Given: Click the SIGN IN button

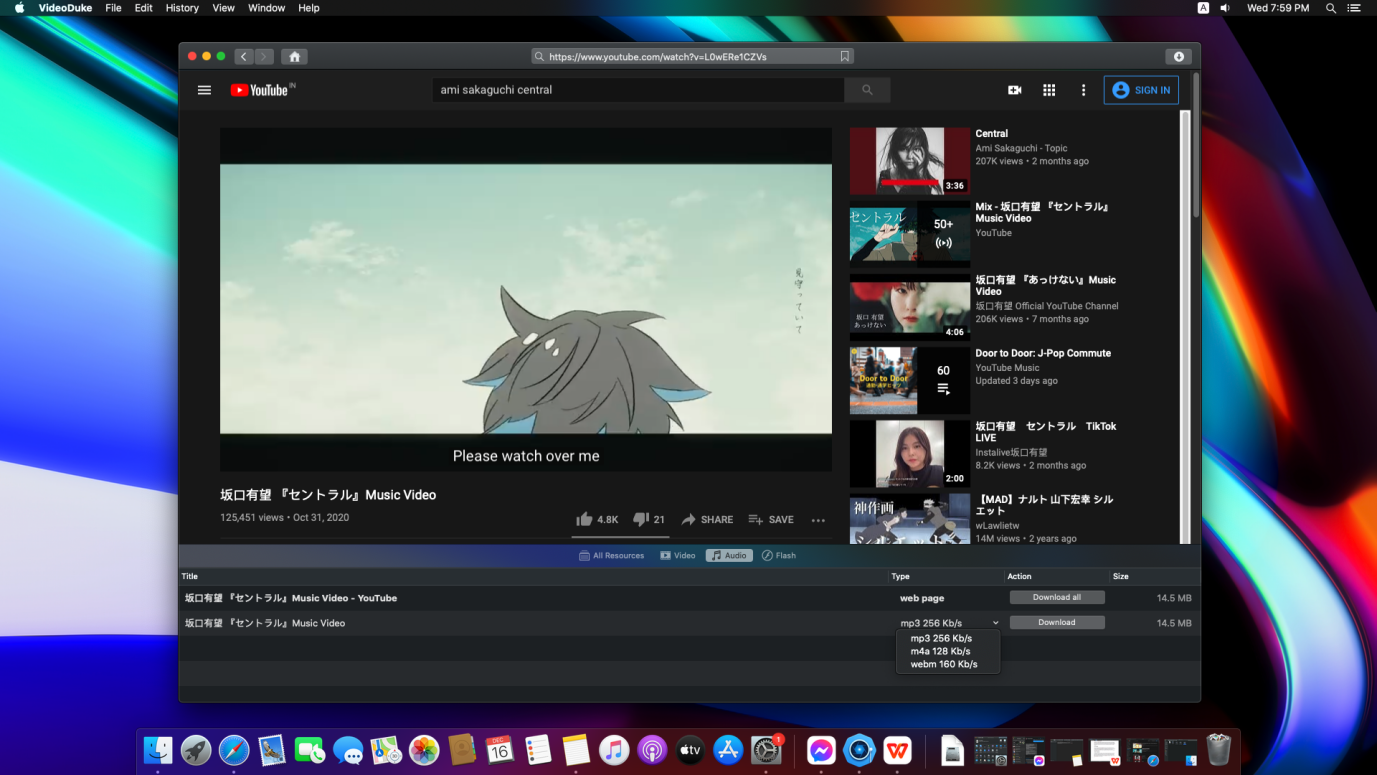Looking at the screenshot, I should pyautogui.click(x=1141, y=90).
